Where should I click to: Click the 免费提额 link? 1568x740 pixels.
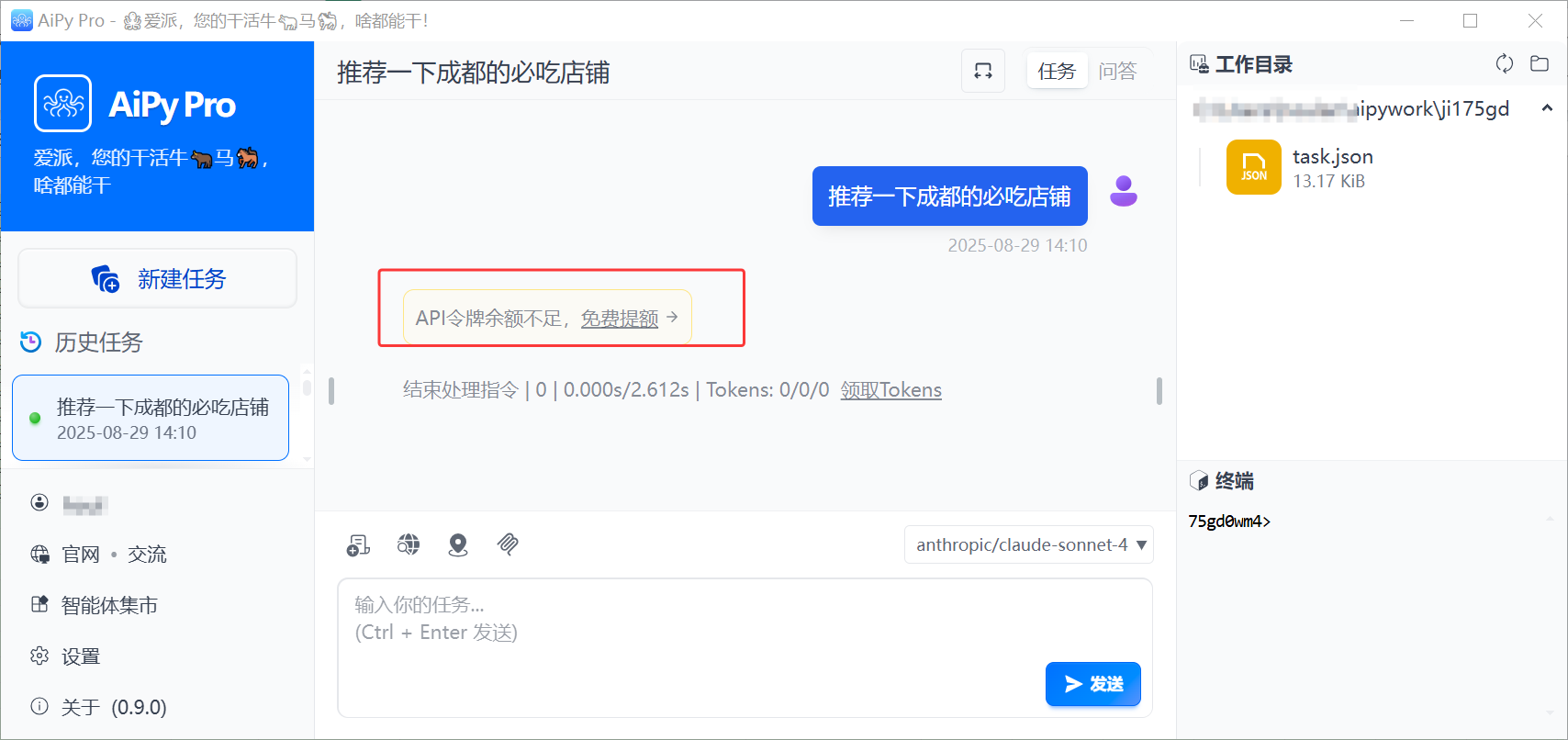pos(620,319)
